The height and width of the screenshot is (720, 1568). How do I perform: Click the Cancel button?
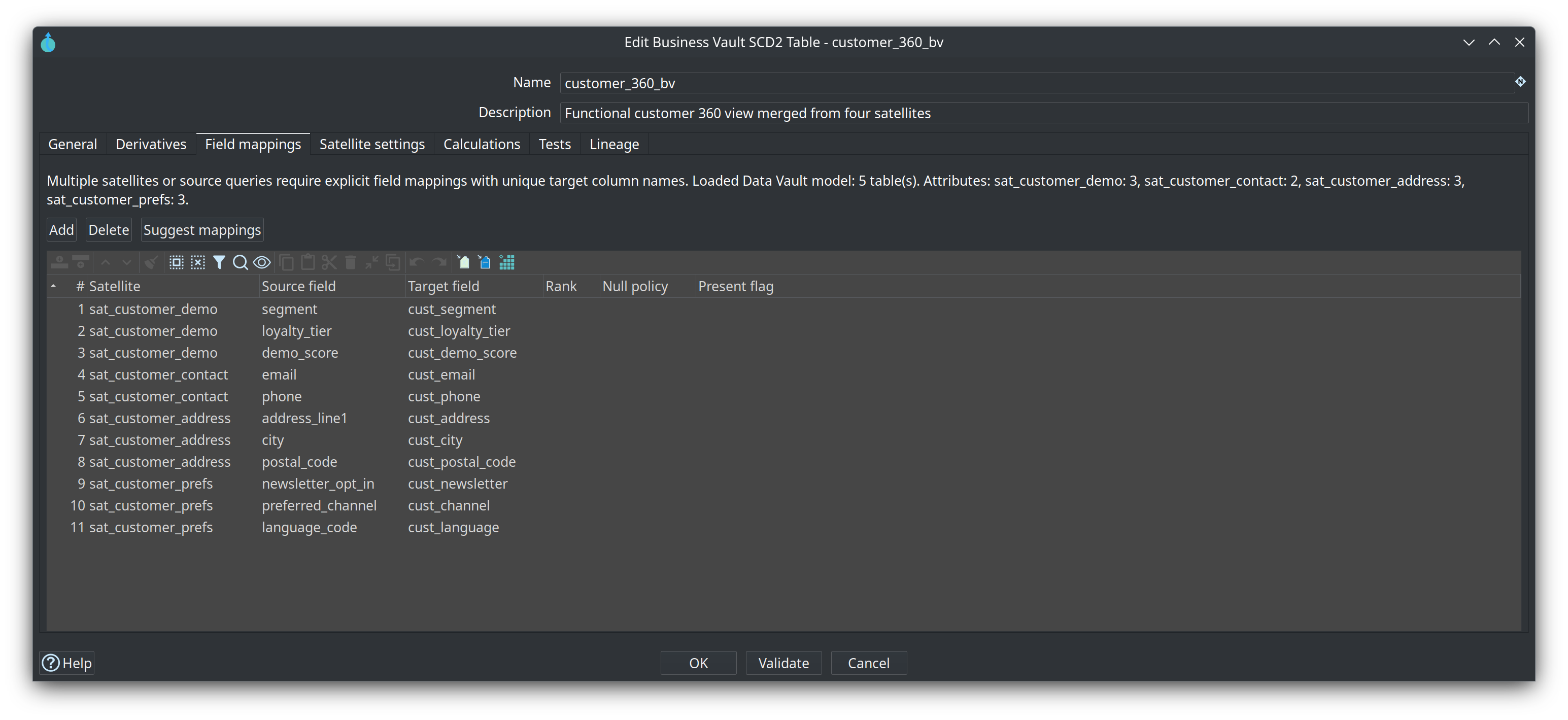pyautogui.click(x=869, y=663)
